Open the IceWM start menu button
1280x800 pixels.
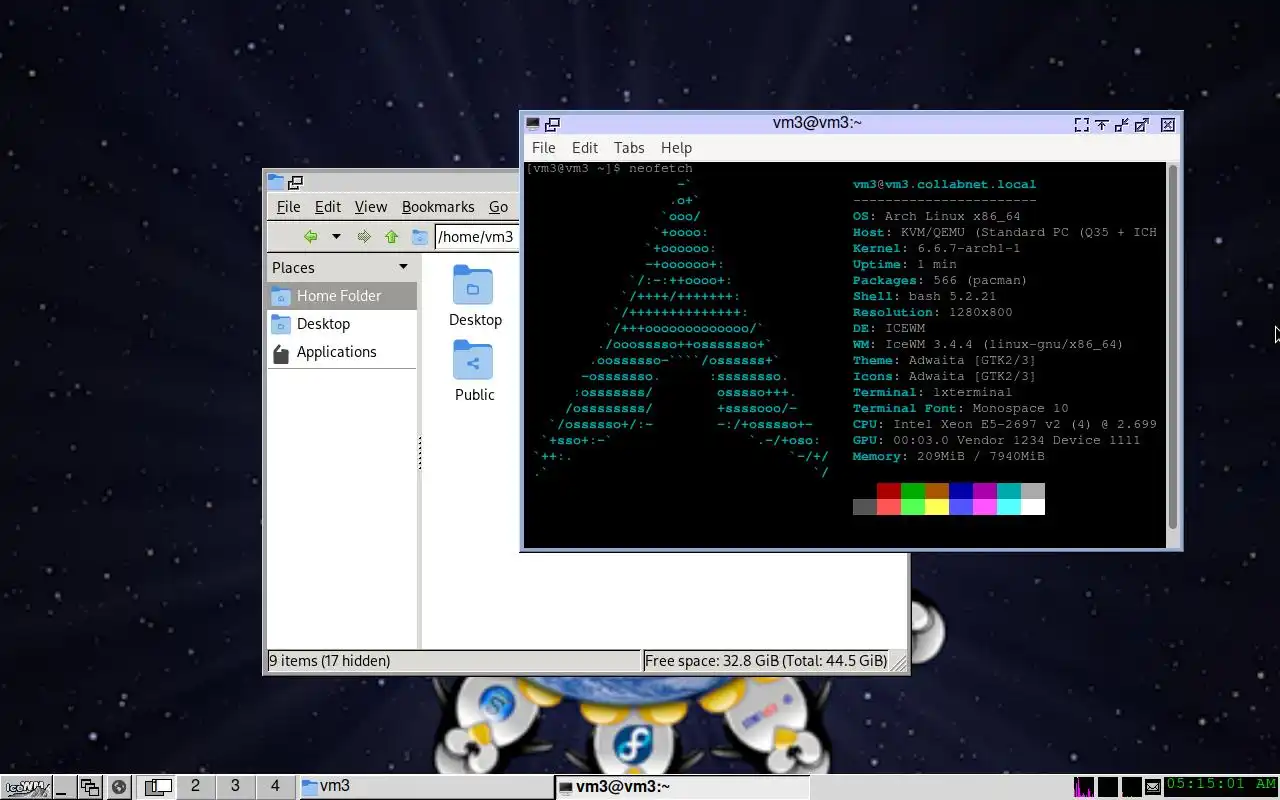pyautogui.click(x=25, y=787)
